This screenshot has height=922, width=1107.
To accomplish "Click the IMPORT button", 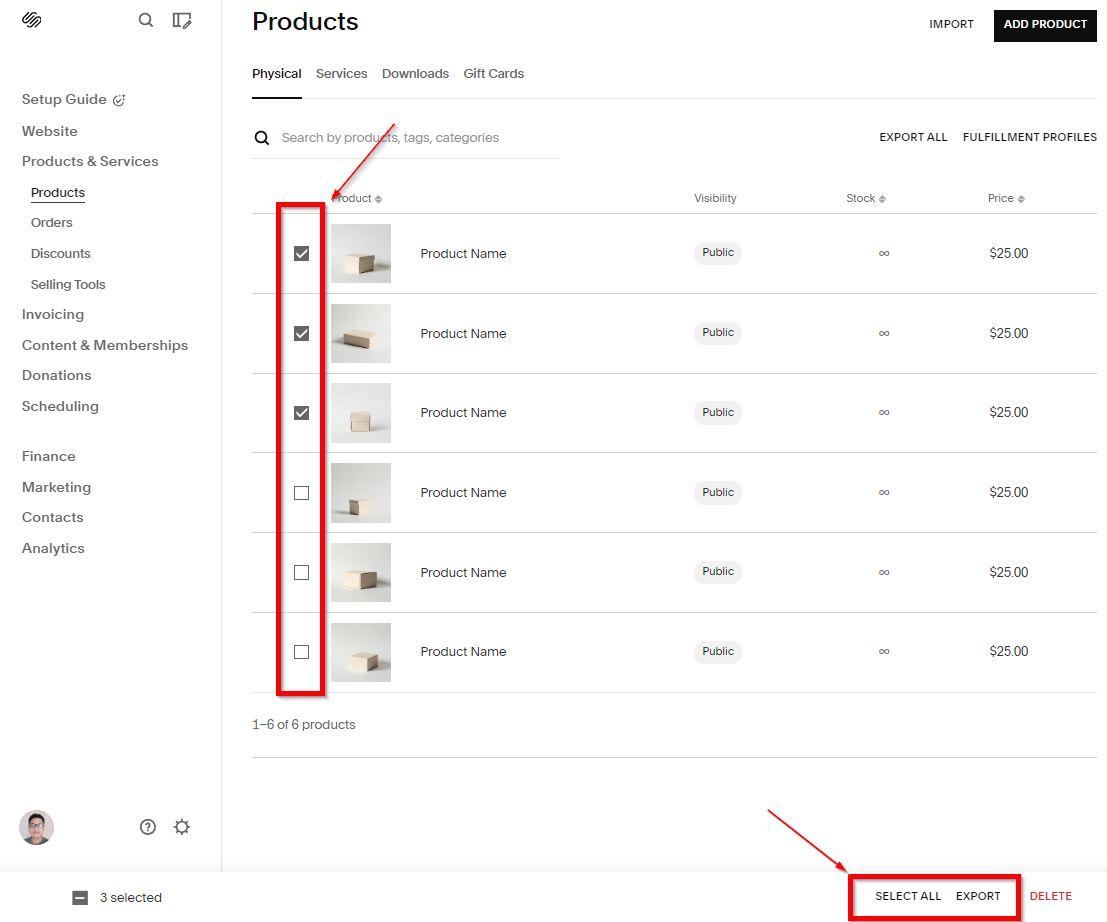I will coord(951,25).
